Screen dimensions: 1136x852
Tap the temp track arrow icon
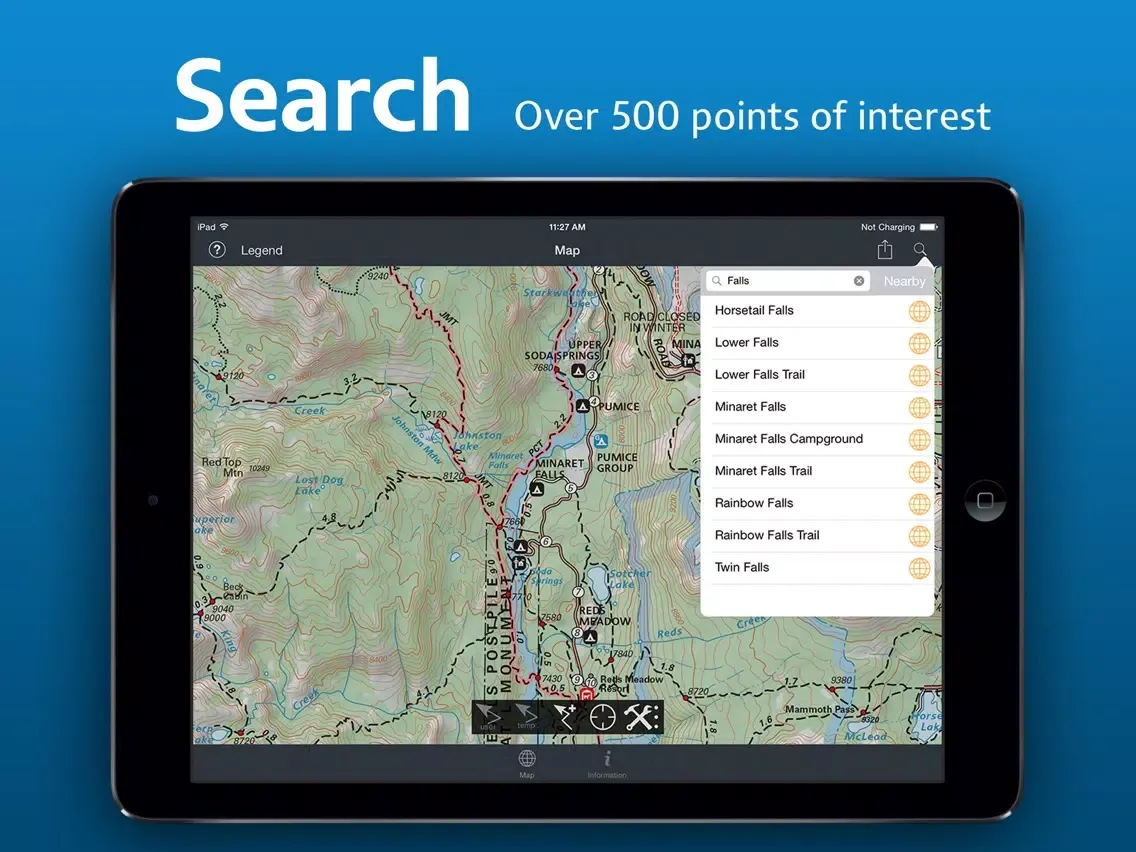click(526, 717)
